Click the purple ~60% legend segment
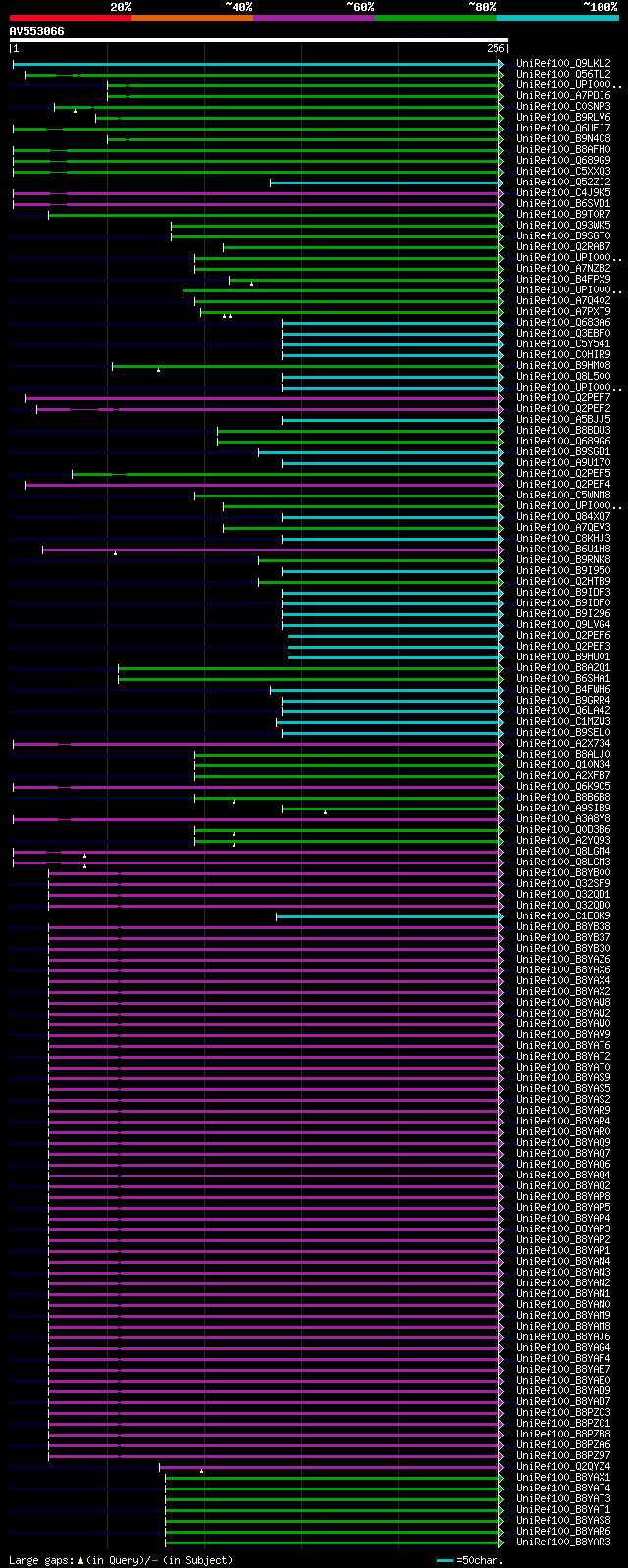Image resolution: width=628 pixels, height=1568 pixels. [313, 17]
